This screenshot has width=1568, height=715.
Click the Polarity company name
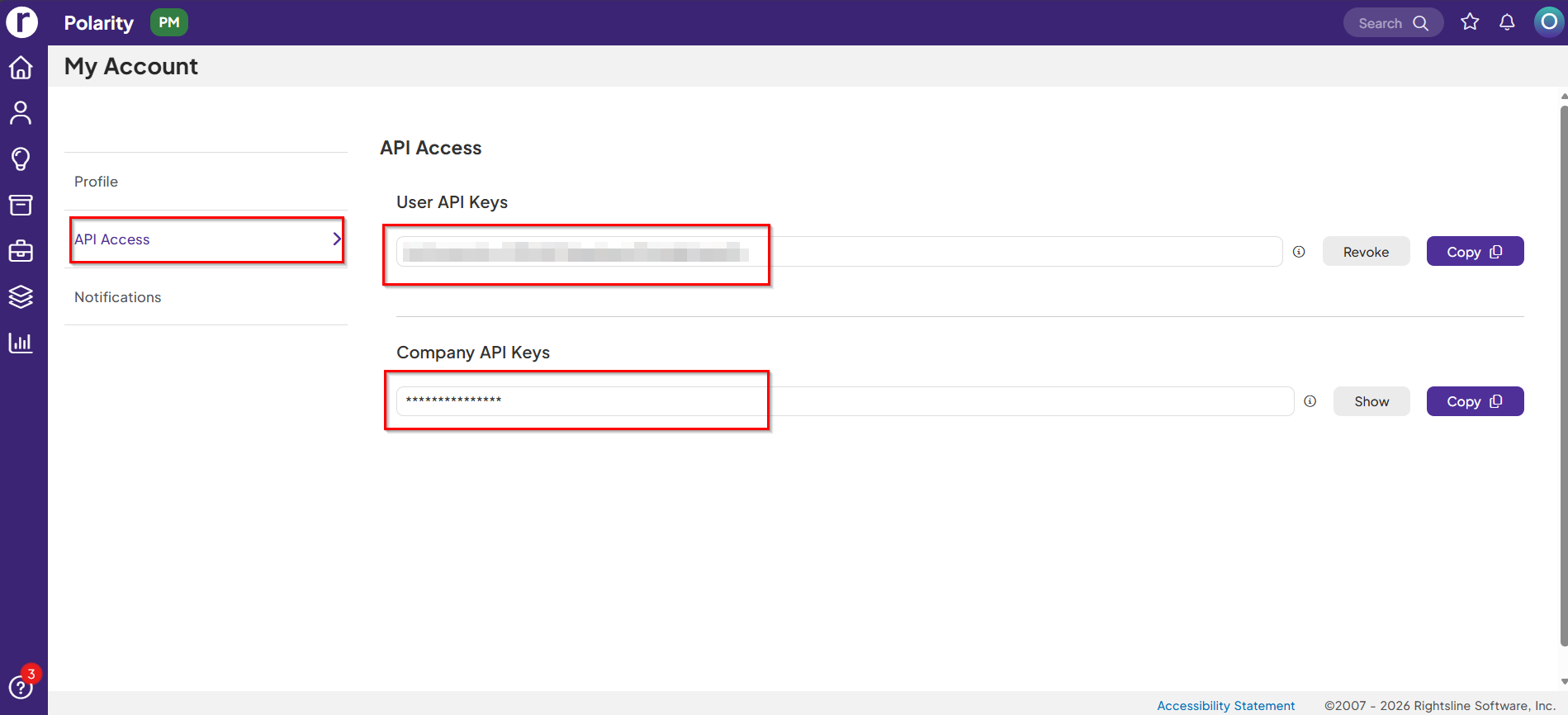pos(99,23)
